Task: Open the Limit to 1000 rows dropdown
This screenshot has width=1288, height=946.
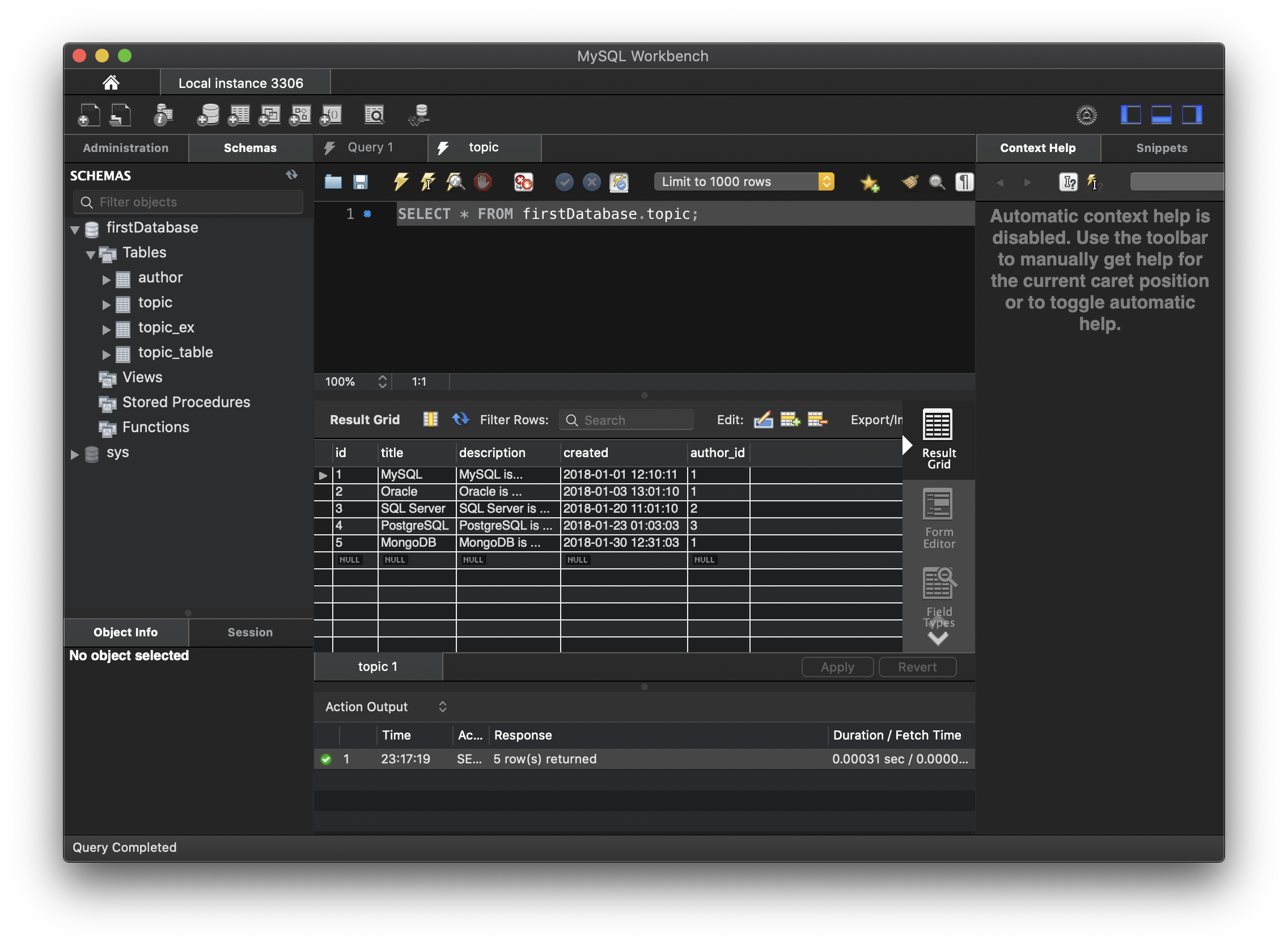Action: coord(744,182)
